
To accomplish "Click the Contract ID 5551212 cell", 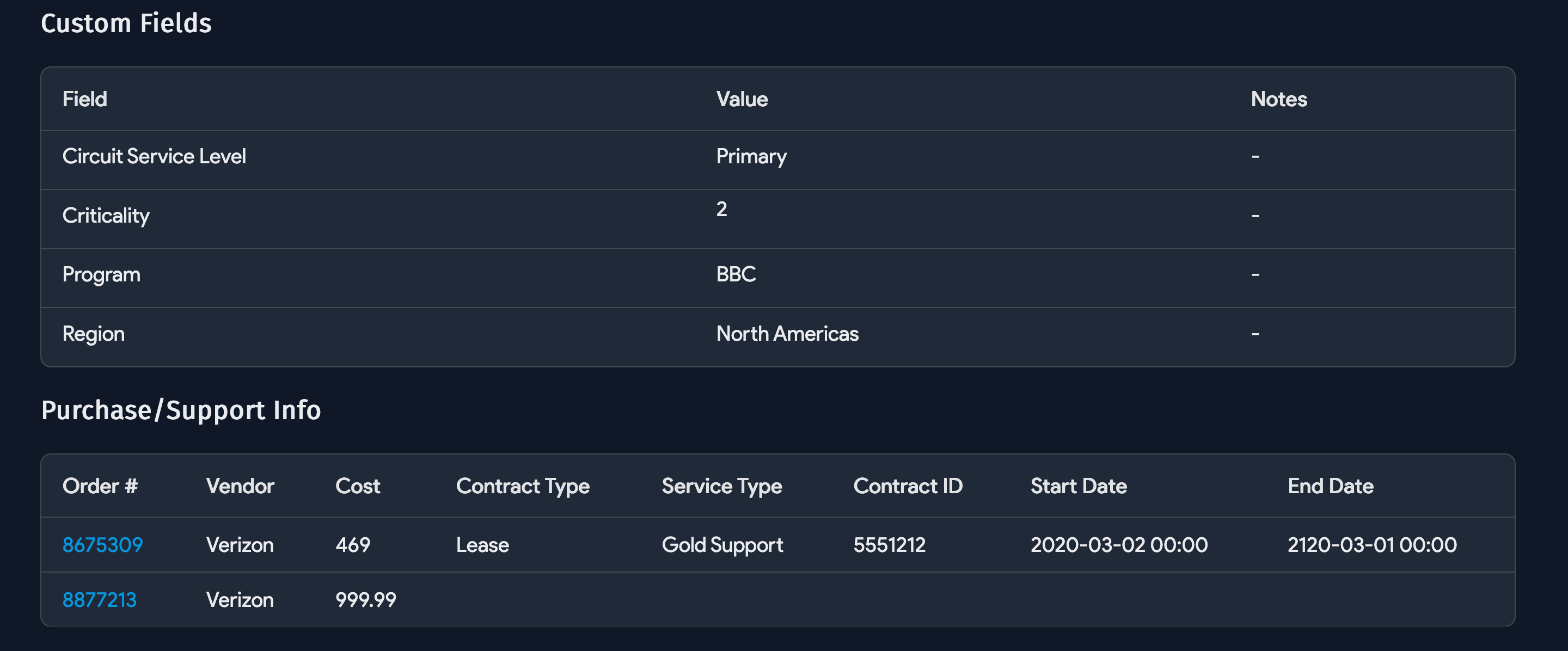I will 889,544.
